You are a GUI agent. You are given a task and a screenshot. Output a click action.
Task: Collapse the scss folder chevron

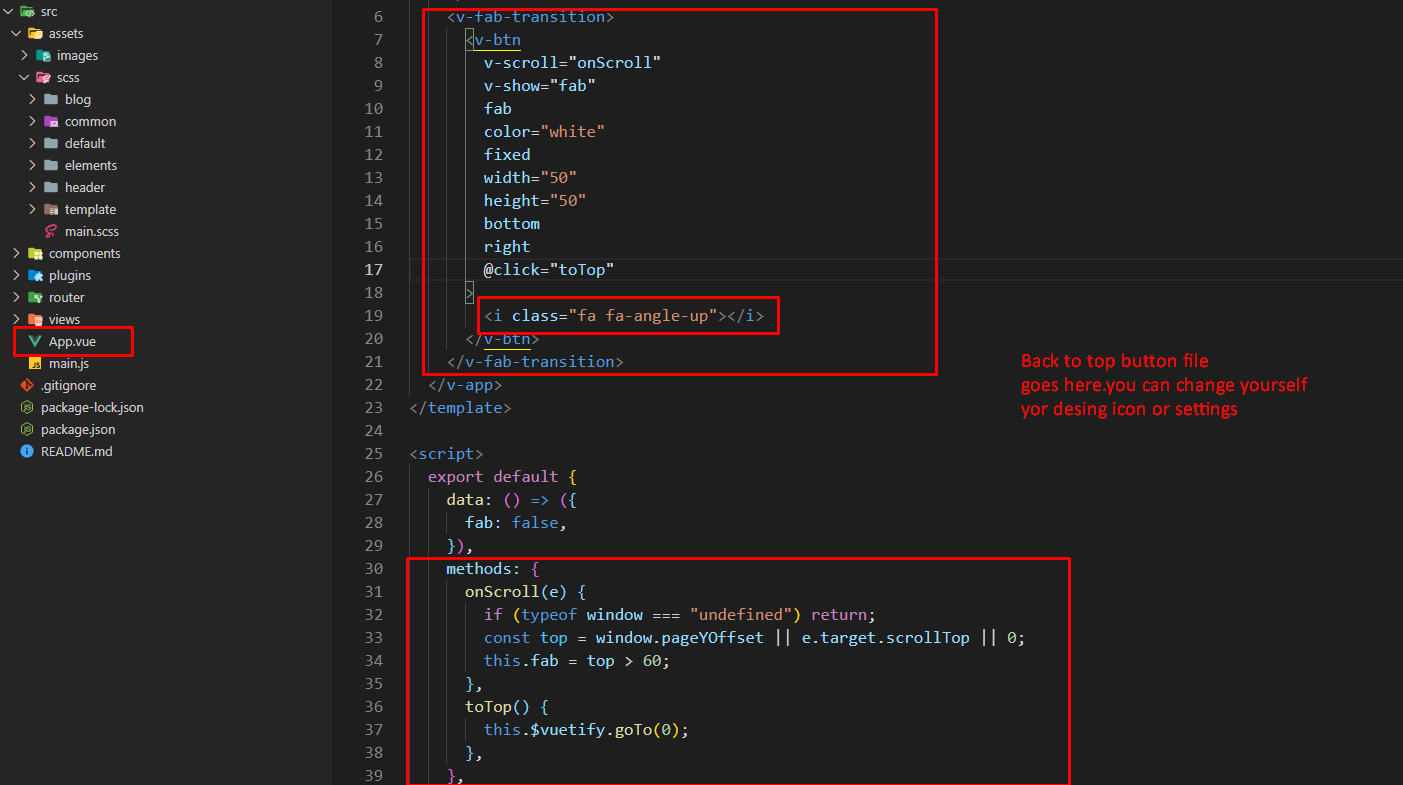point(24,78)
